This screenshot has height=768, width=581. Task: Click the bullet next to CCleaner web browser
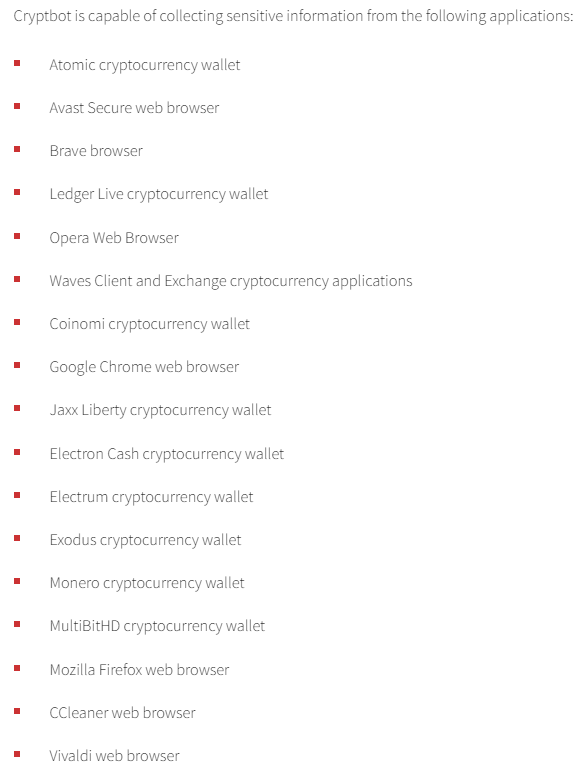(x=17, y=711)
